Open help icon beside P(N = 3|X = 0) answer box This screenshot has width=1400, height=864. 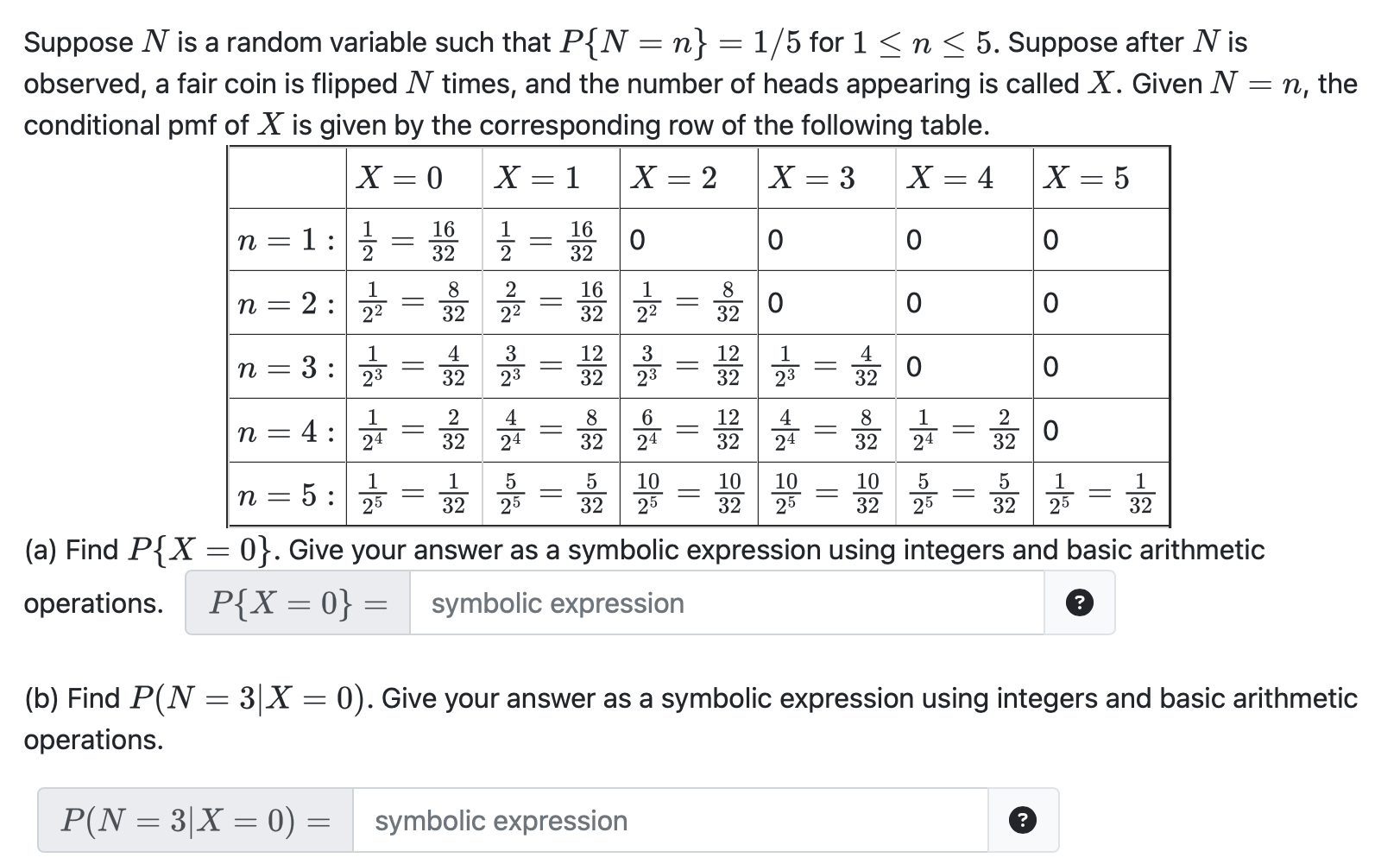1023,820
